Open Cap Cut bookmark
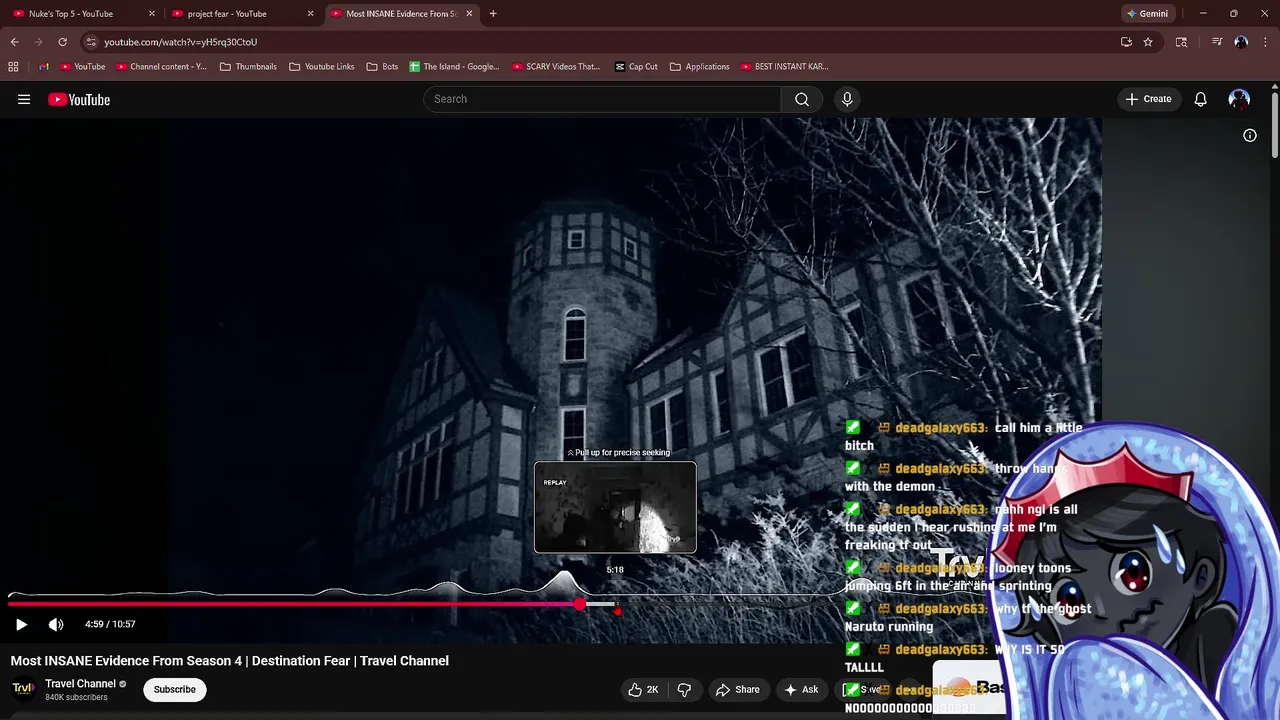Screen dimensions: 1280x720 636,67
